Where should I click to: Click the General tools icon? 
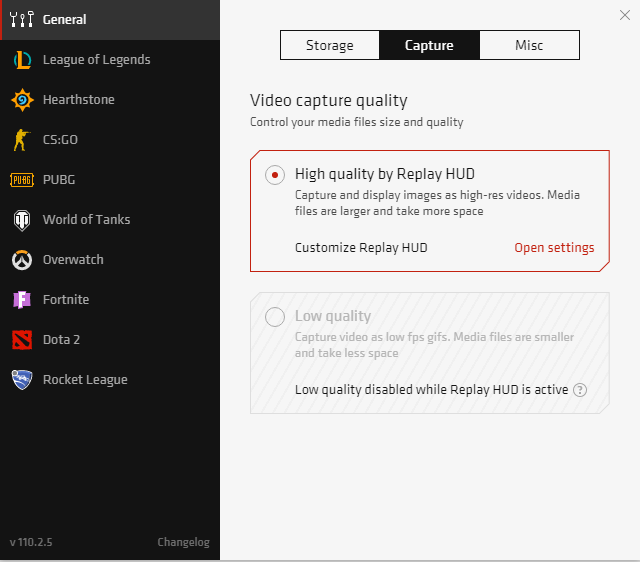(x=22, y=19)
